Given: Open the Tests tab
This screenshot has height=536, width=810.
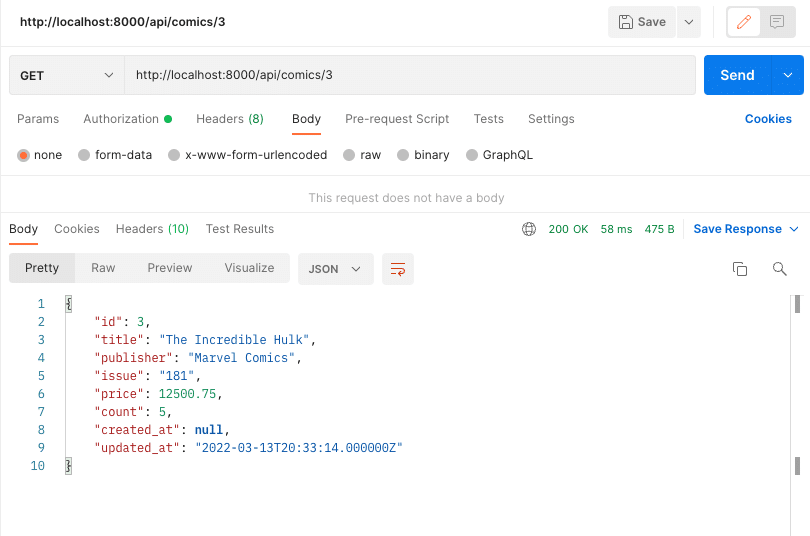Looking at the screenshot, I should (x=489, y=119).
